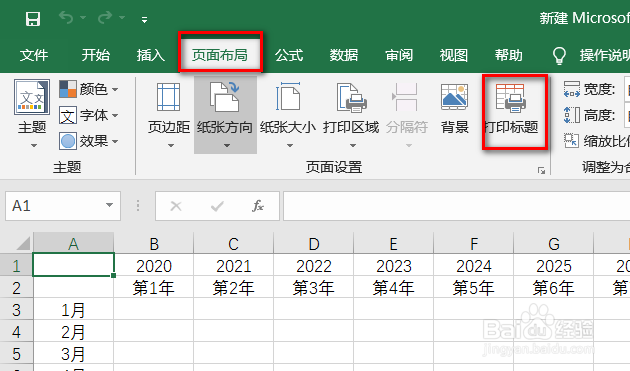Select column G header
630x371 pixels.
(553, 243)
